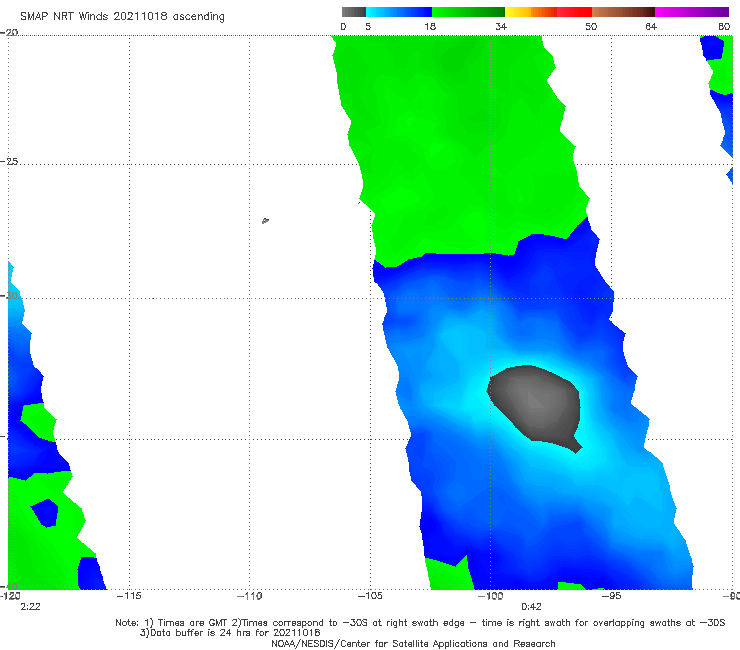Click the color scale label '34'
The height and width of the screenshot is (650, 740).
coord(501,26)
